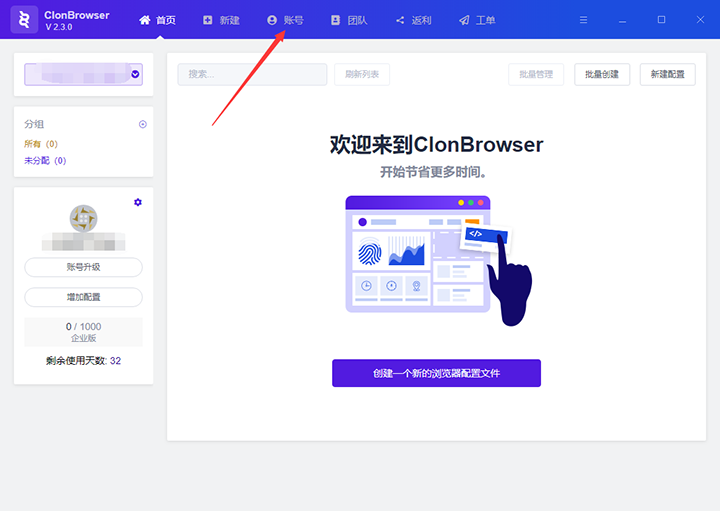The height and width of the screenshot is (511, 720).
Task: Click the user avatar image
Action: coord(83,219)
